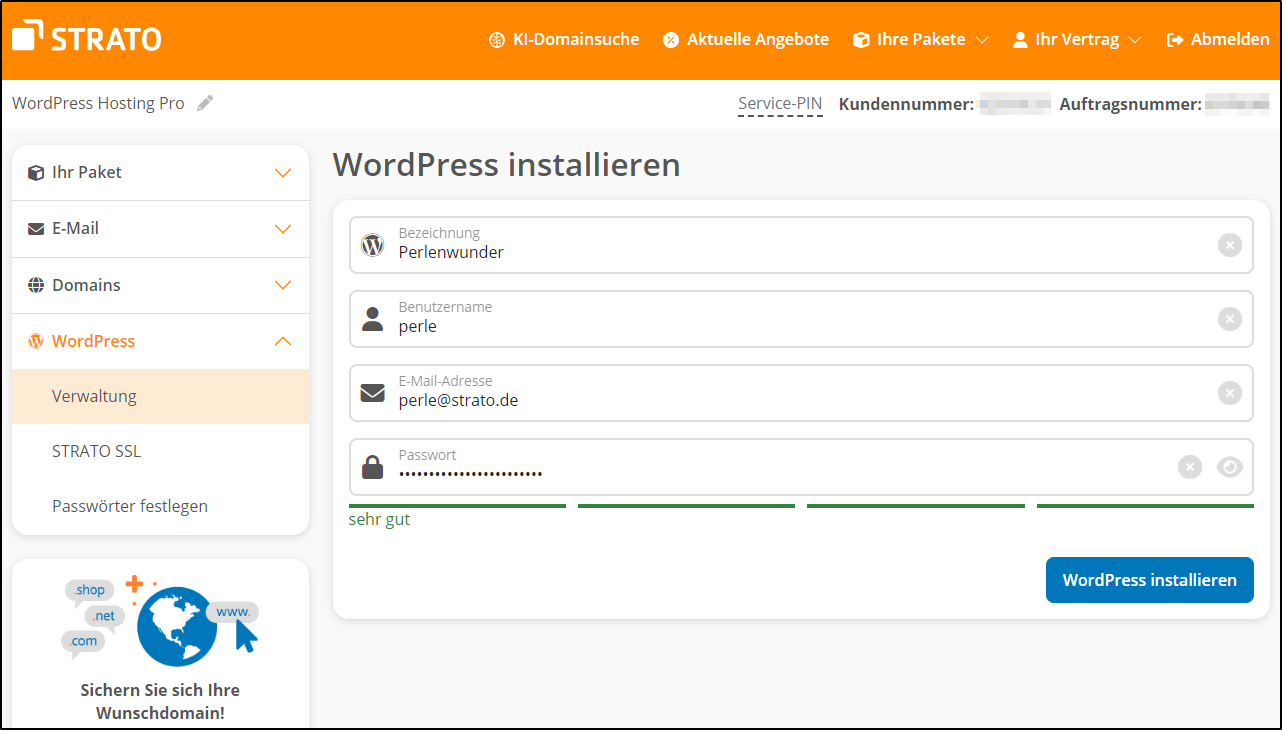The image size is (1282, 730).
Task: Log out via Abmelden link
Action: pos(1217,40)
